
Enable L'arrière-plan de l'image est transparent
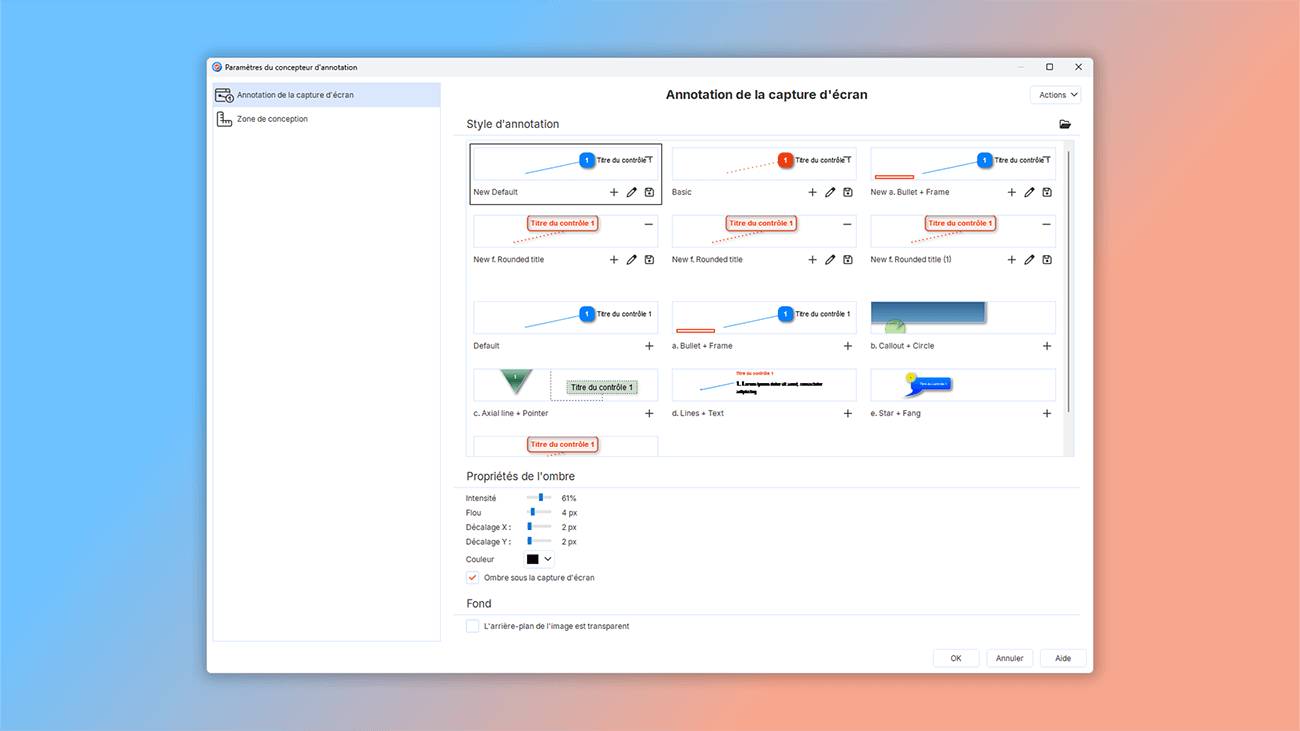(x=471, y=625)
